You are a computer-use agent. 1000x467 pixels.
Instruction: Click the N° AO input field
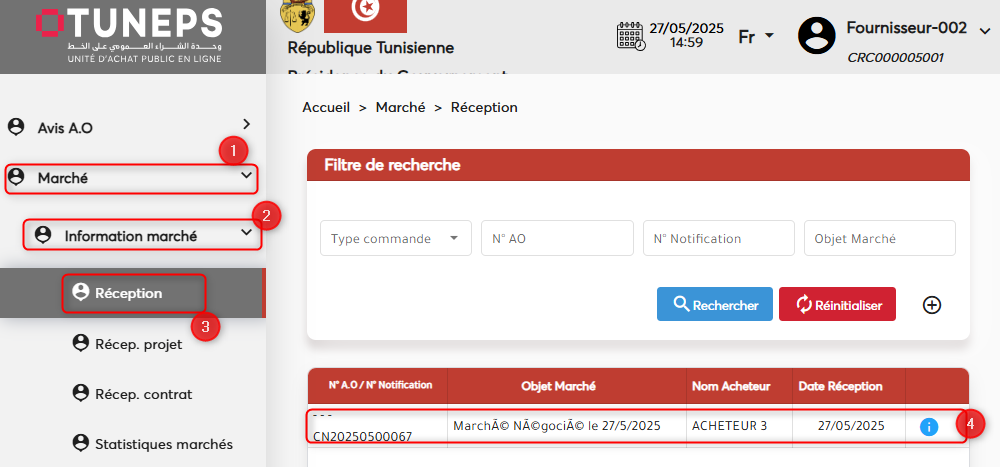557,239
